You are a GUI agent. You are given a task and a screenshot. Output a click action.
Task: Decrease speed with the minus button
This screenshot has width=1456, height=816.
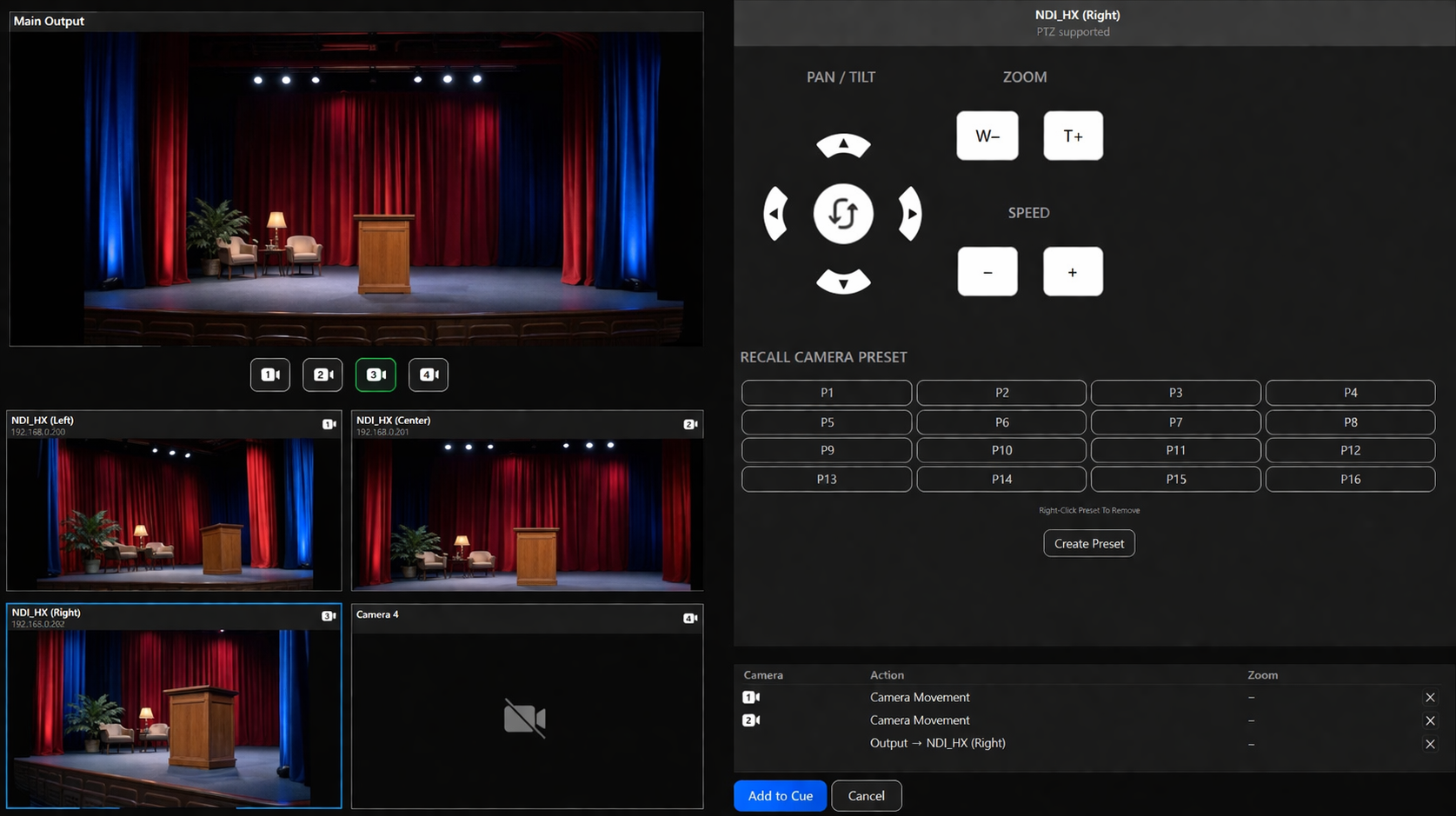987,272
